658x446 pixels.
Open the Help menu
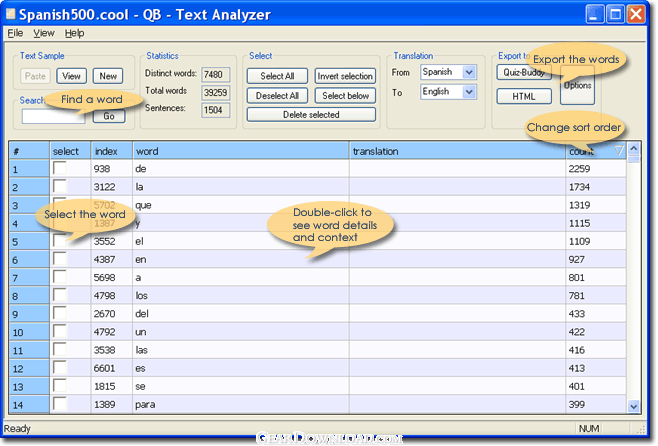74,33
